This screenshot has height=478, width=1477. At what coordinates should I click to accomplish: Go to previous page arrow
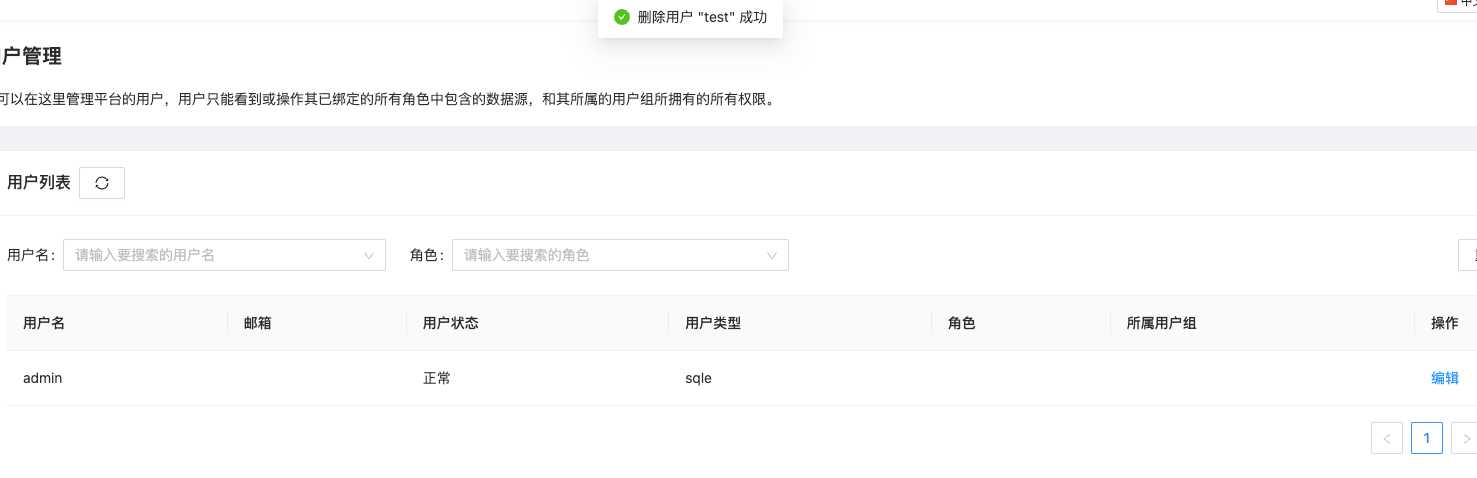click(1387, 438)
